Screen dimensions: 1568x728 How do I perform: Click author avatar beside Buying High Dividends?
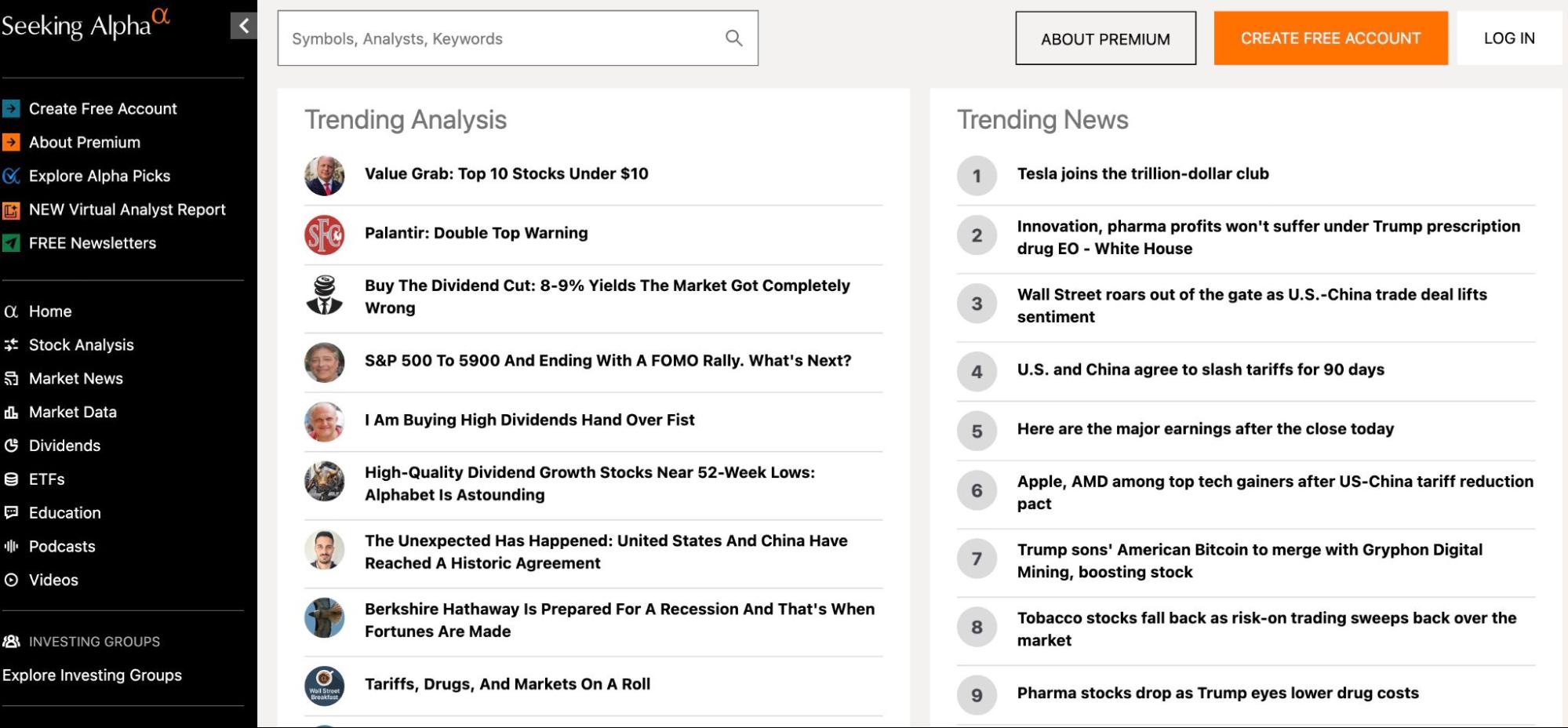[x=324, y=421]
